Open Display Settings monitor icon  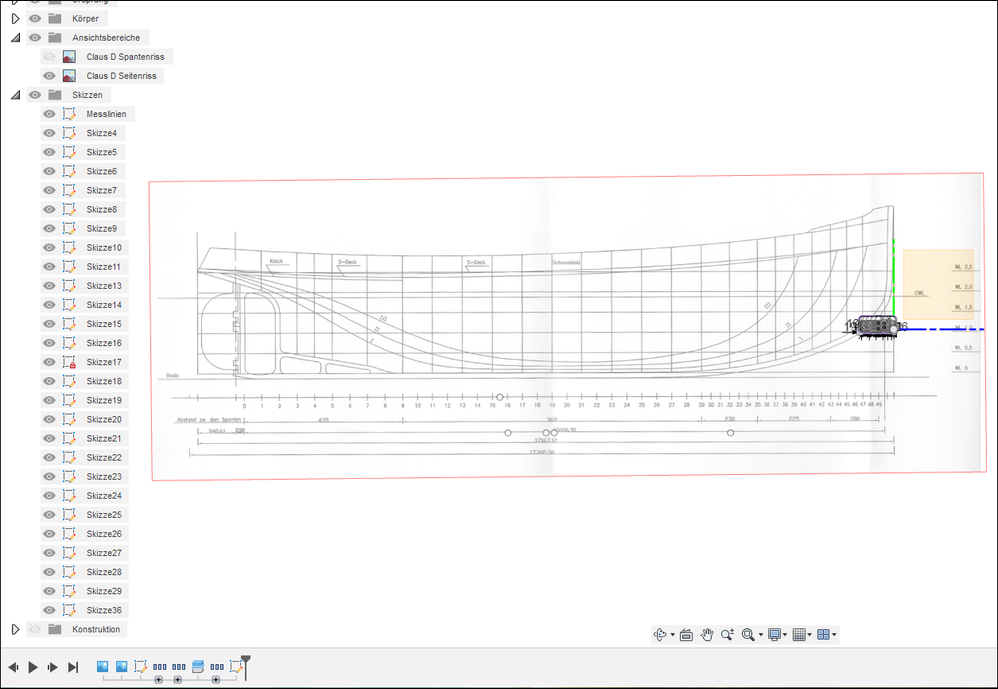pyautogui.click(x=774, y=634)
